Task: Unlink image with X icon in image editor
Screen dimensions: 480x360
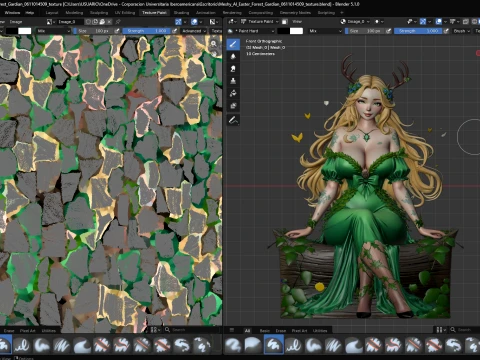Action: click(109, 22)
